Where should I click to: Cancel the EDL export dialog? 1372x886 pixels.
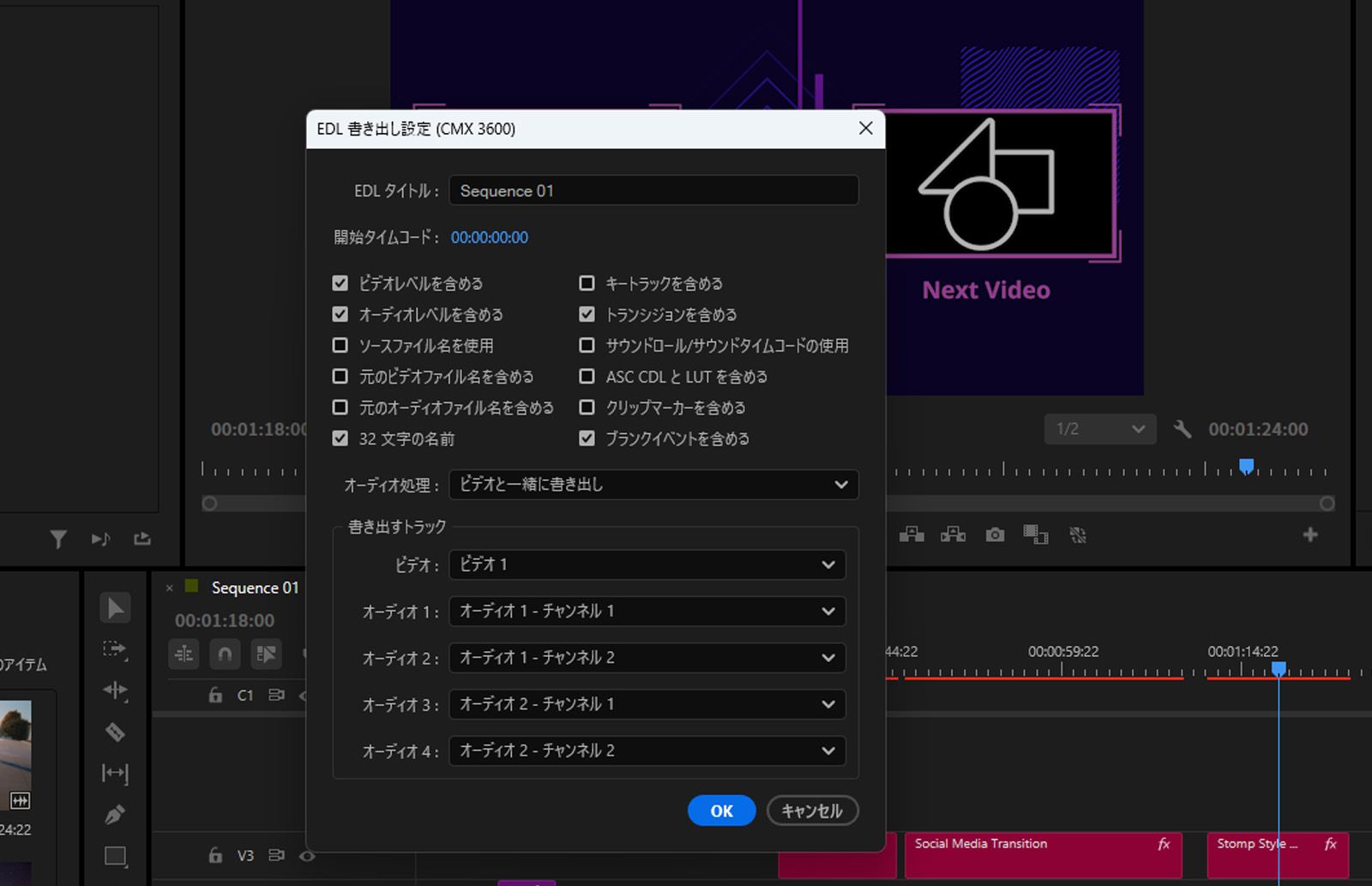click(x=811, y=810)
